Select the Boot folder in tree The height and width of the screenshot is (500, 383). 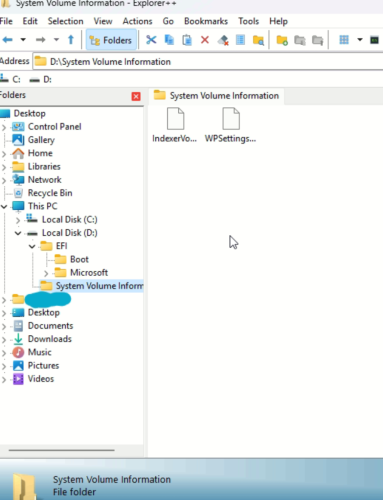[x=79, y=259]
